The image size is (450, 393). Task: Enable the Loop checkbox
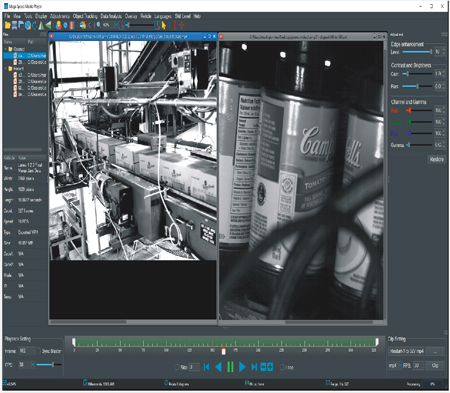coord(282,367)
